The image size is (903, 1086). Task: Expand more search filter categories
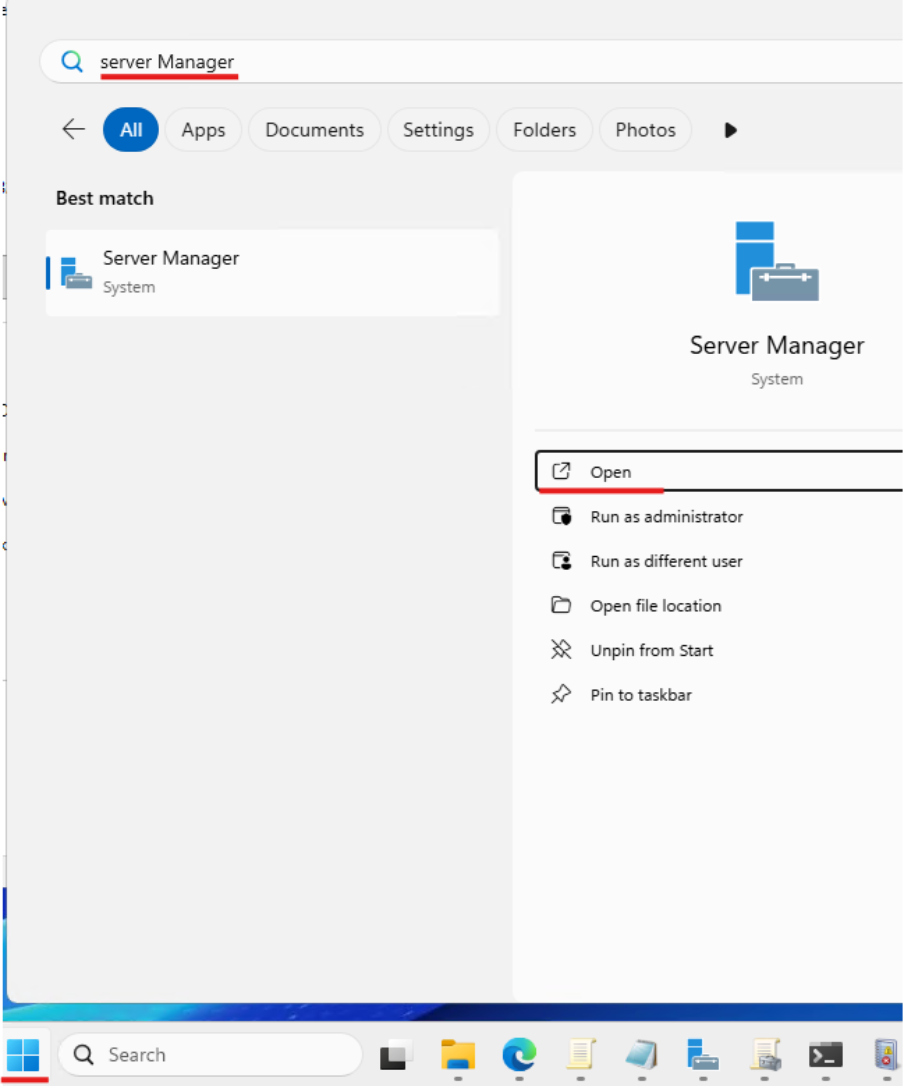tap(730, 129)
